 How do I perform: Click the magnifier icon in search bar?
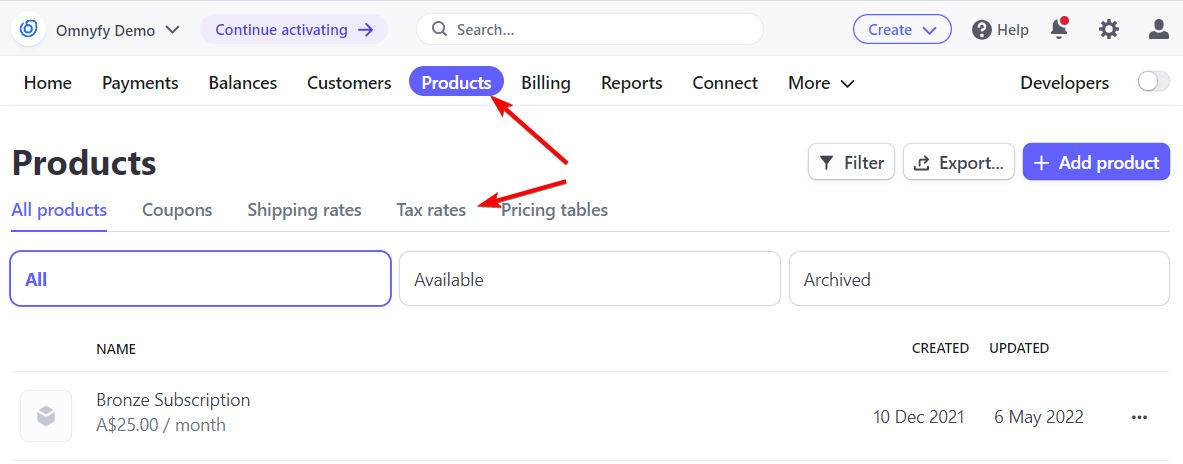tap(439, 29)
